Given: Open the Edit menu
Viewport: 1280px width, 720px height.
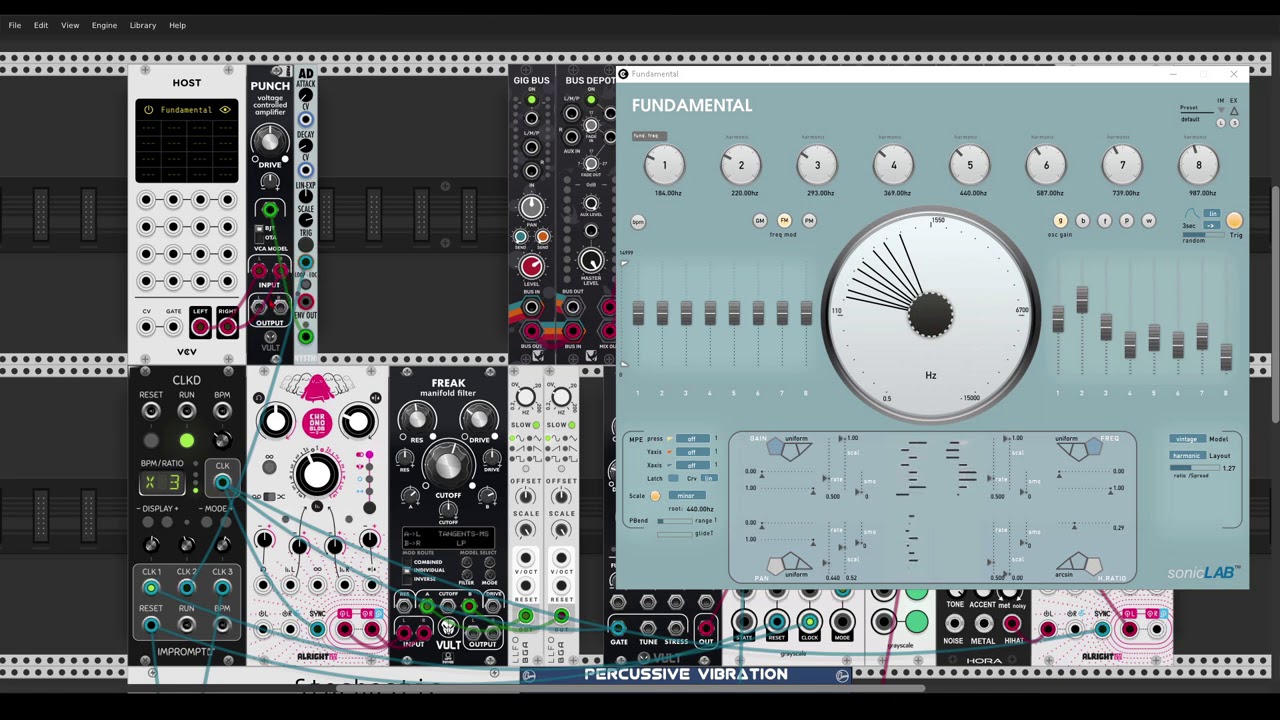Looking at the screenshot, I should [x=41, y=25].
